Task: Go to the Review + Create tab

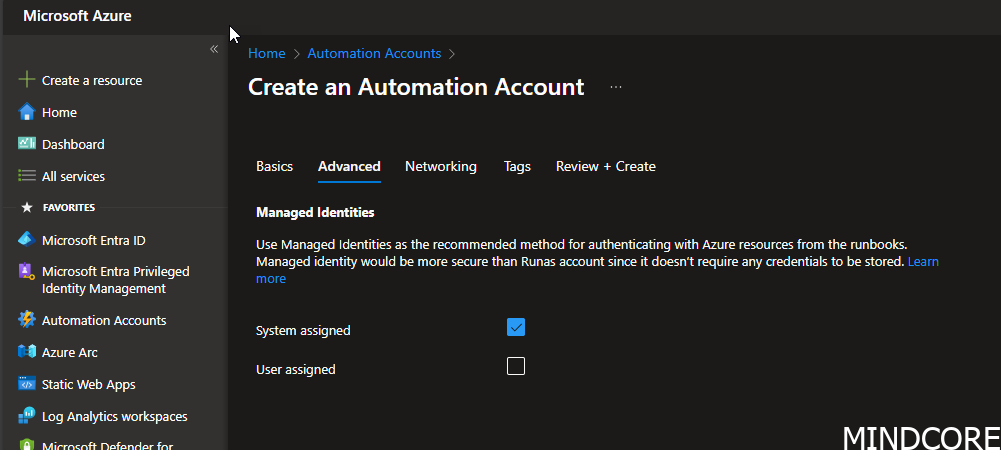Action: pyautogui.click(x=605, y=166)
